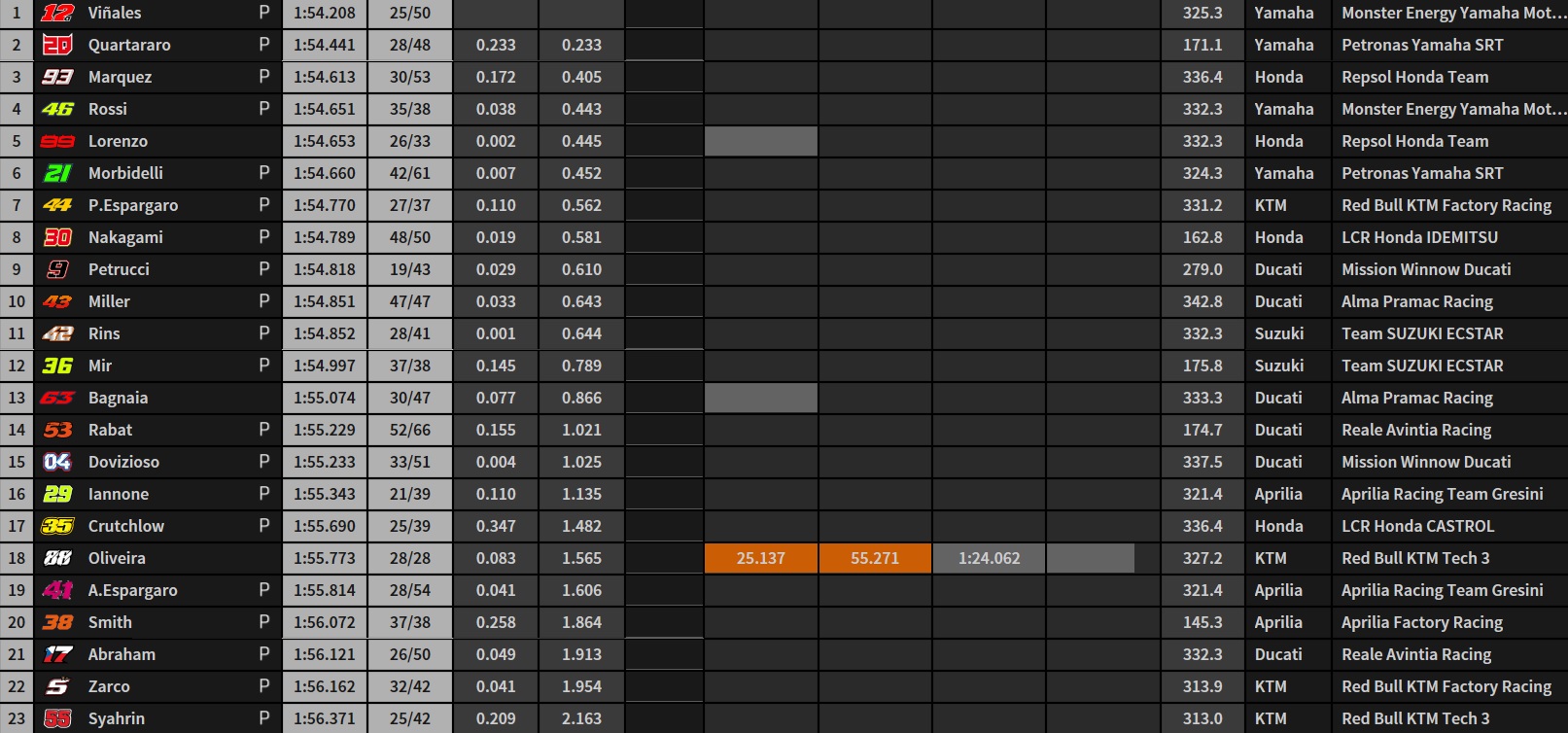Click Marquez number 93 badge
Image resolution: width=1568 pixels, height=733 pixels.
point(57,77)
